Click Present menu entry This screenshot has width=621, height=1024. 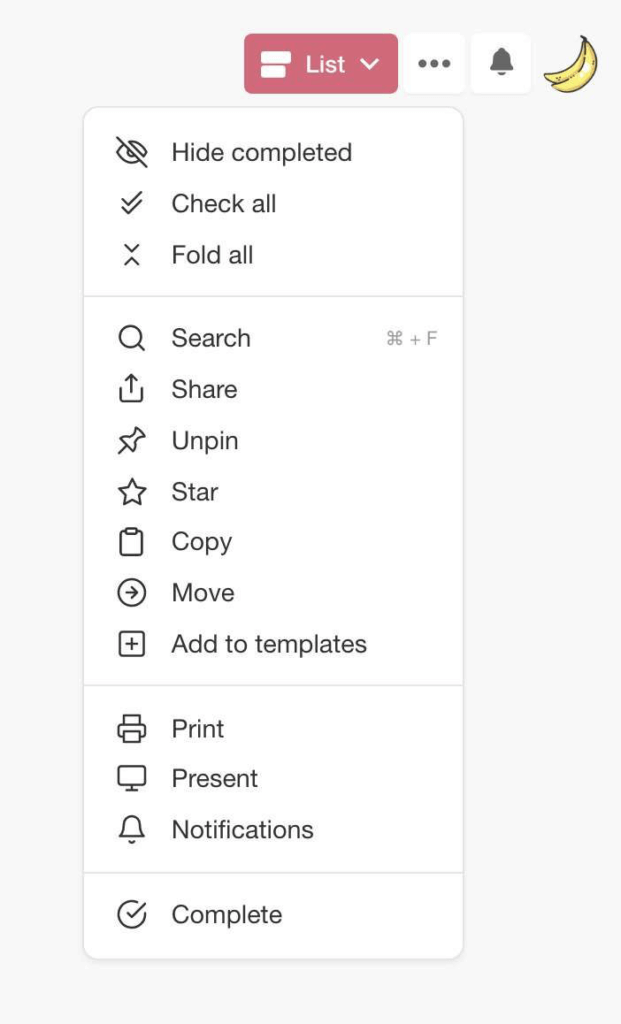coord(214,779)
